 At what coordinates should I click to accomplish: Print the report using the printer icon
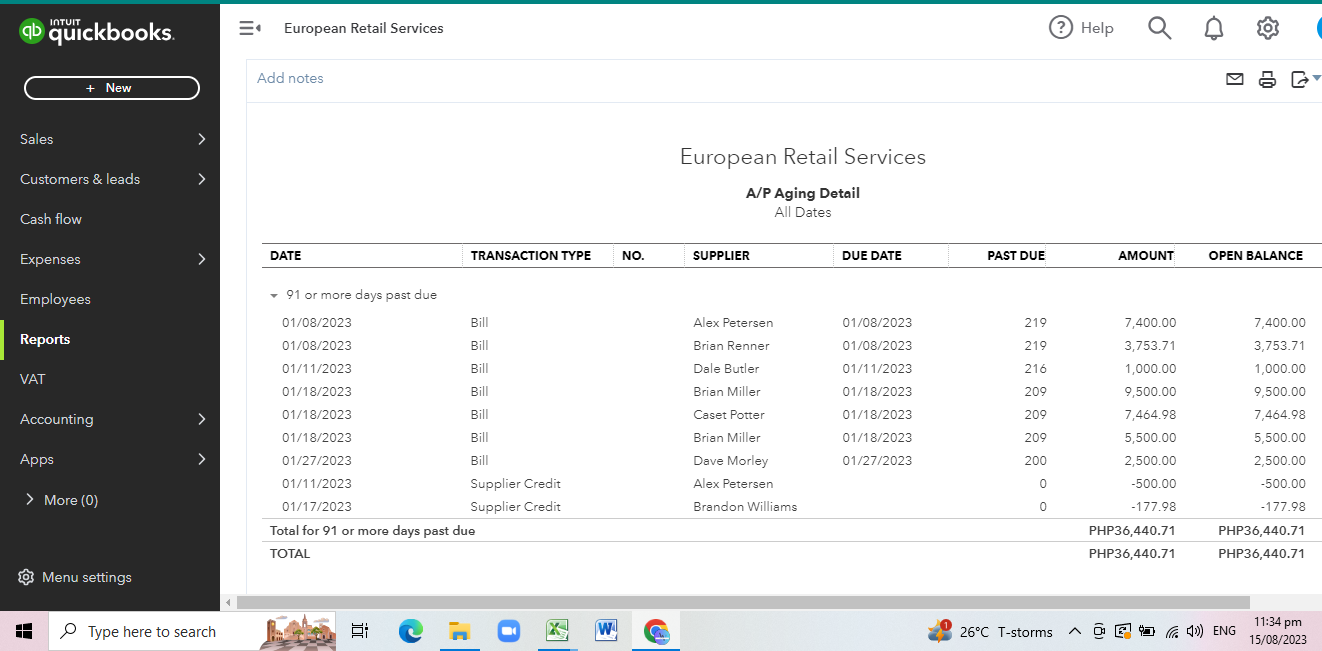(1267, 80)
